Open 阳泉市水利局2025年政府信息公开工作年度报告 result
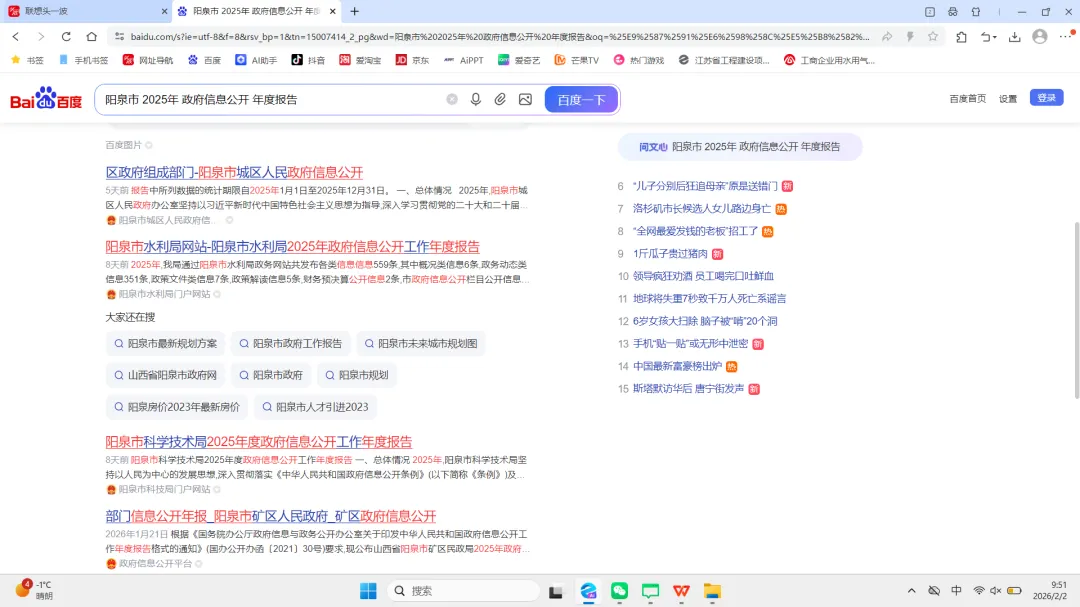1080x607 pixels. 292,246
